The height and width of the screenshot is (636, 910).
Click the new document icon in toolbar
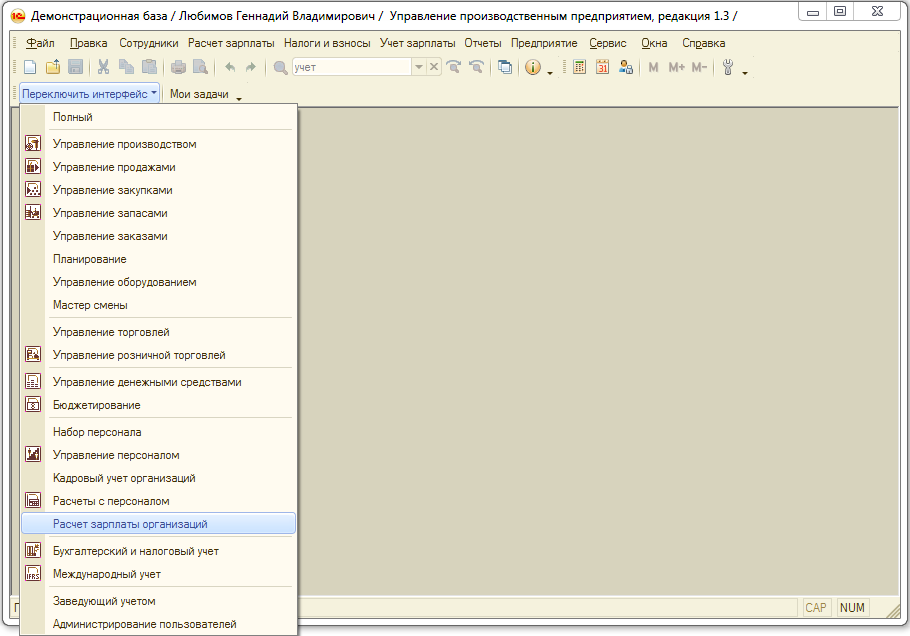click(30, 67)
